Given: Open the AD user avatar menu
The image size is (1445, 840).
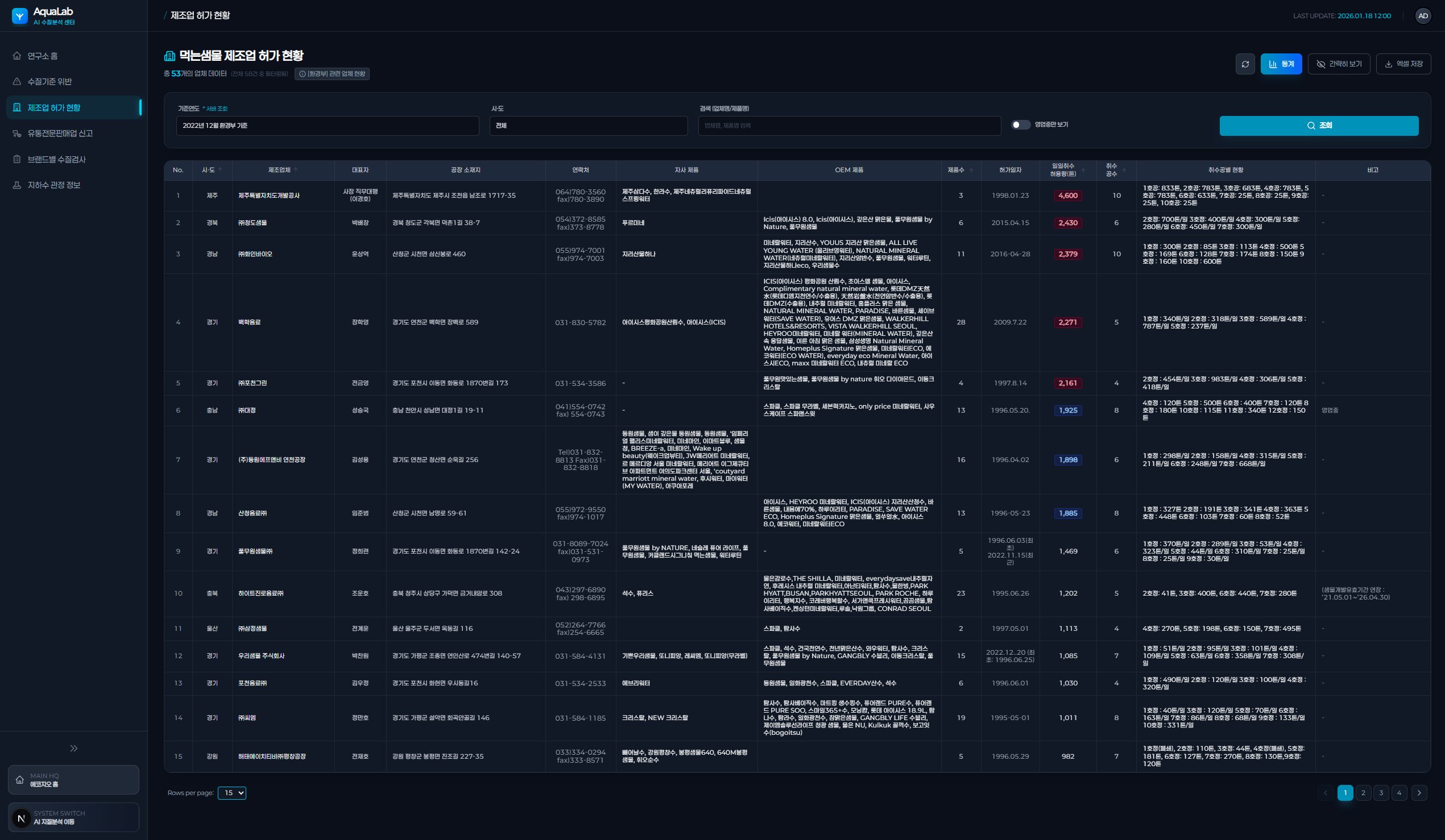Looking at the screenshot, I should (1423, 16).
